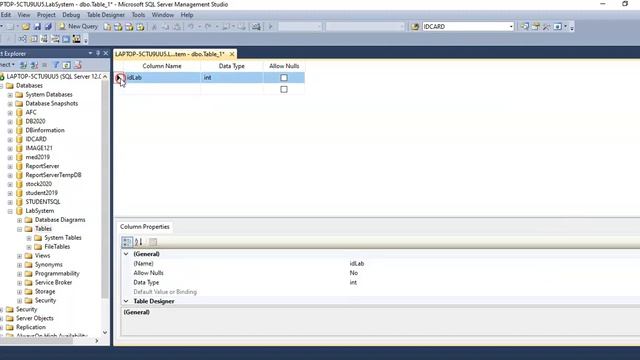The height and width of the screenshot is (360, 640).
Task: Click the (Name) property value idLab
Action: pyautogui.click(x=357, y=264)
